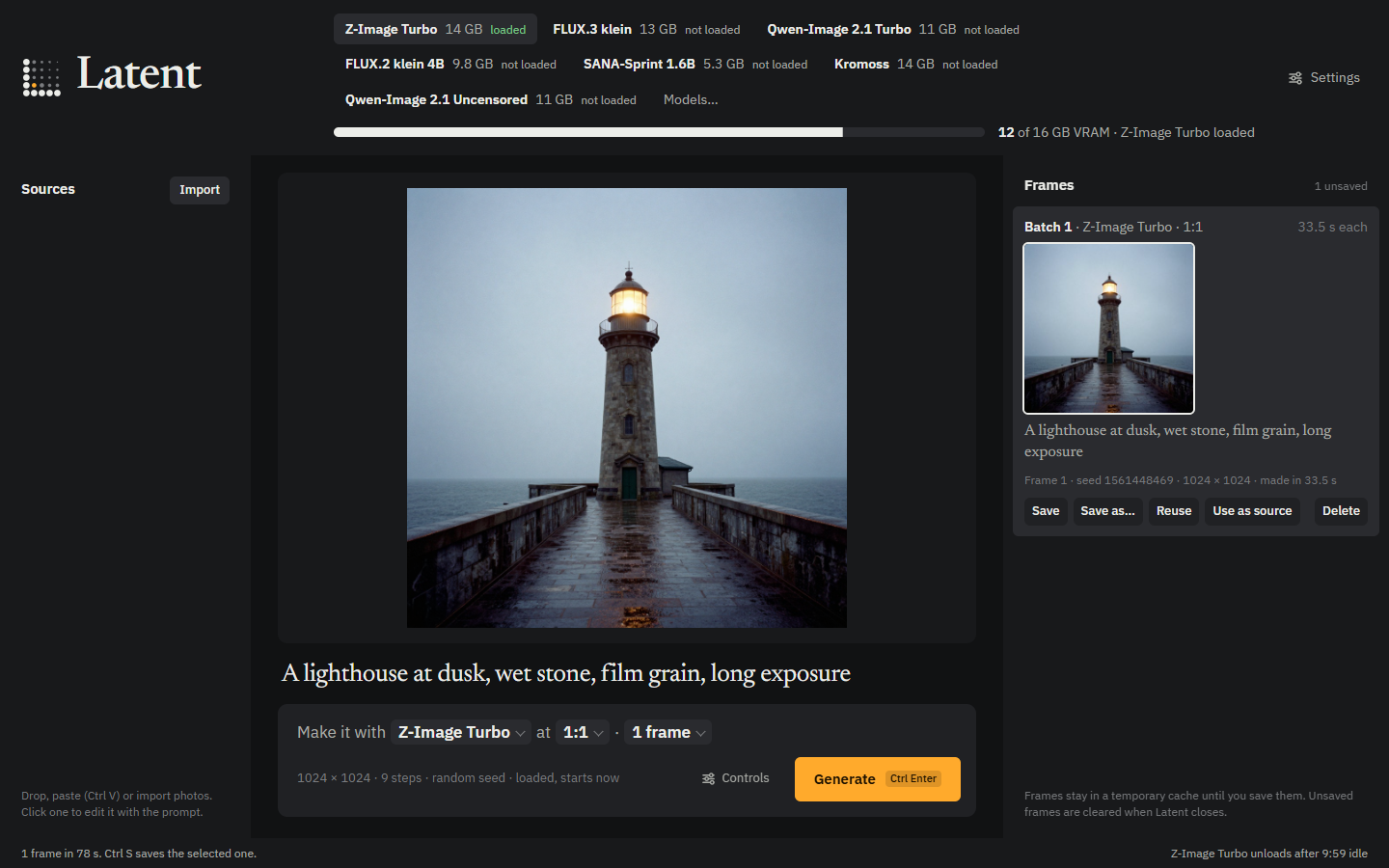Open the Z-Image Turbo model dropdown
The image size is (1389, 868).
click(461, 732)
